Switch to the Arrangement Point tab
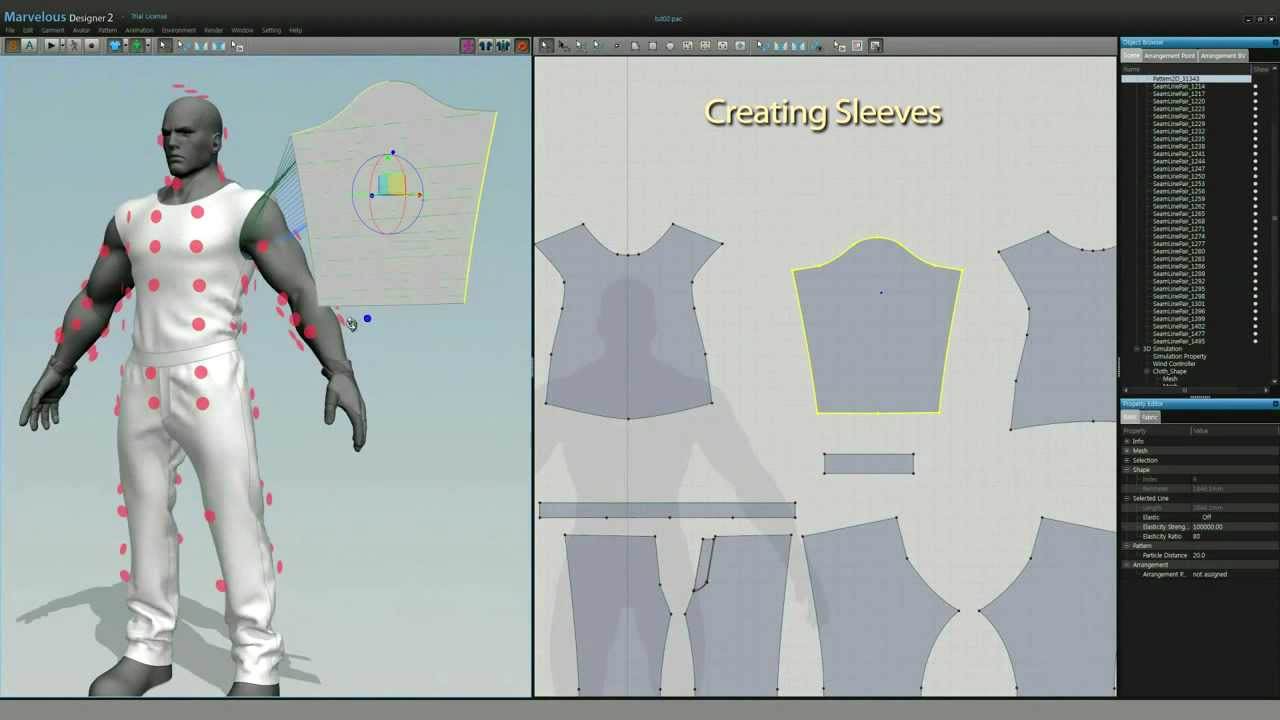This screenshot has height=720, width=1280. [x=1169, y=56]
